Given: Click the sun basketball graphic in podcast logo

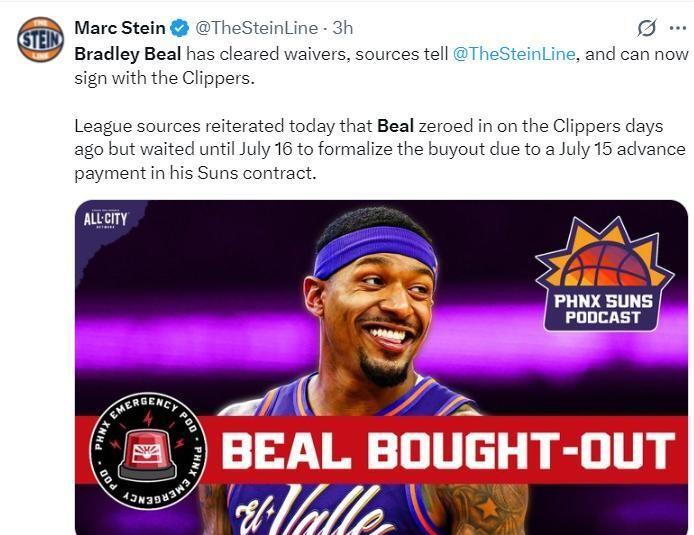Looking at the screenshot, I should (x=604, y=253).
